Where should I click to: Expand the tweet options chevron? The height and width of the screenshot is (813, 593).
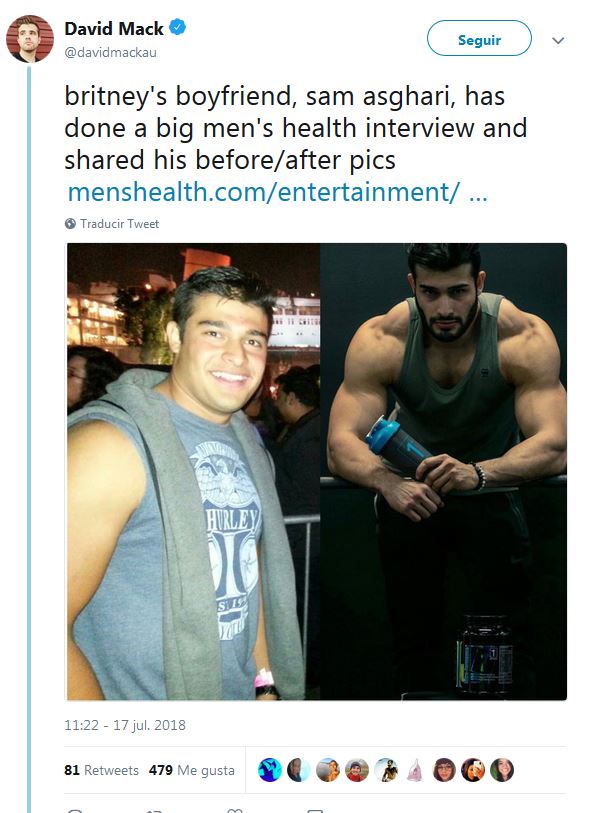pos(558,40)
